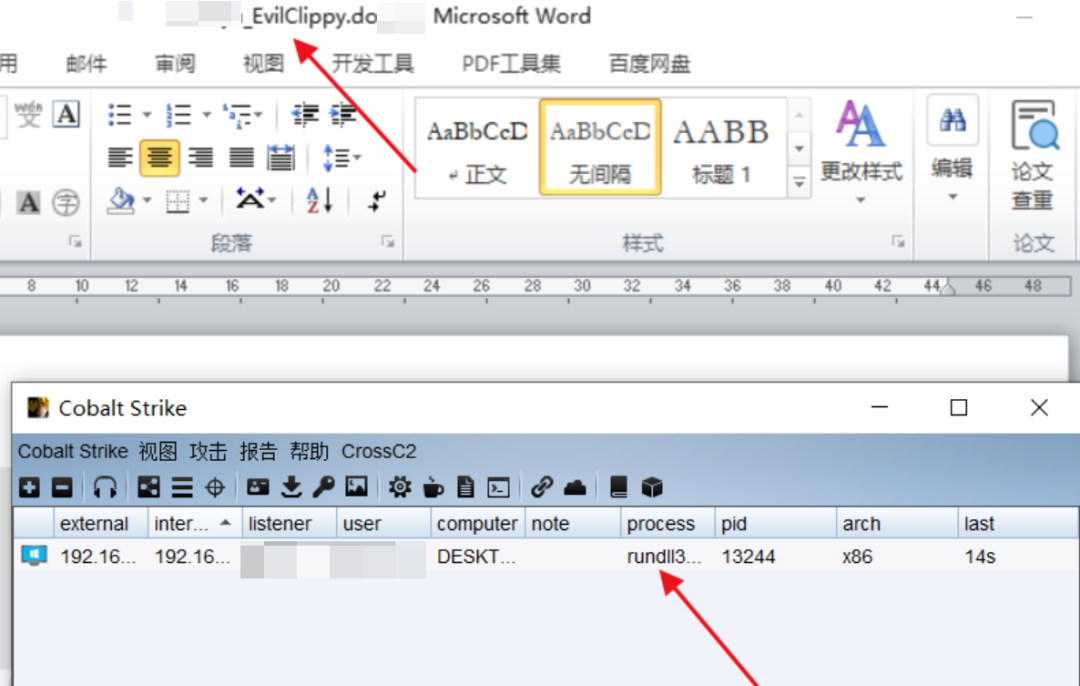Open the 帮助 menu in Cobalt Strike
The width and height of the screenshot is (1080, 686).
[309, 451]
